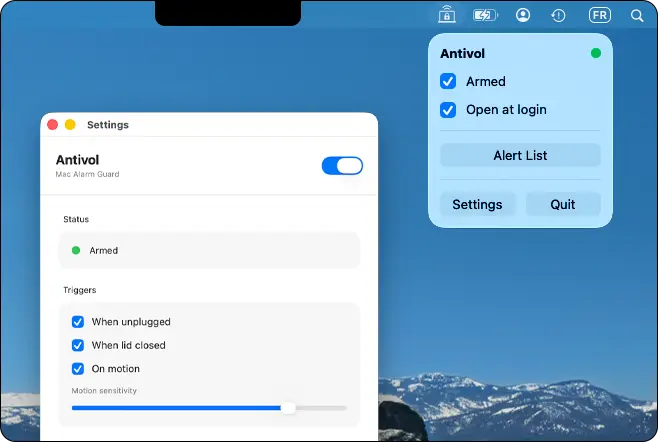Click the green Armed status dot in Settings
Image resolution: width=658 pixels, height=442 pixels.
click(76, 250)
